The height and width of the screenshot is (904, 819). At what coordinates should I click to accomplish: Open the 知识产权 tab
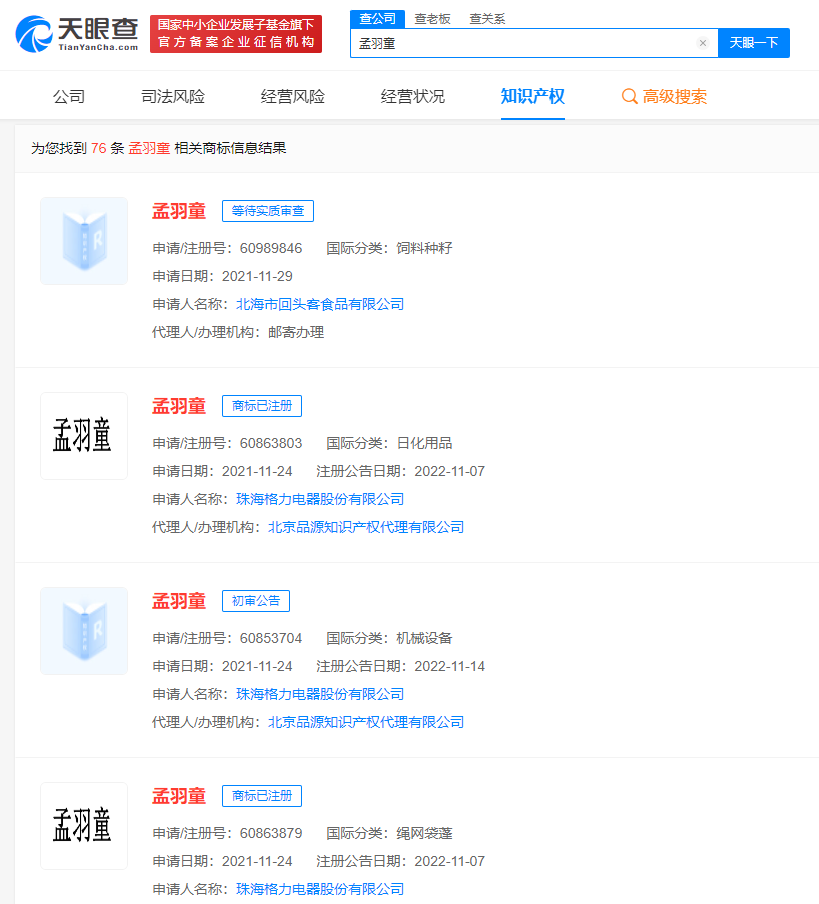pyautogui.click(x=533, y=96)
